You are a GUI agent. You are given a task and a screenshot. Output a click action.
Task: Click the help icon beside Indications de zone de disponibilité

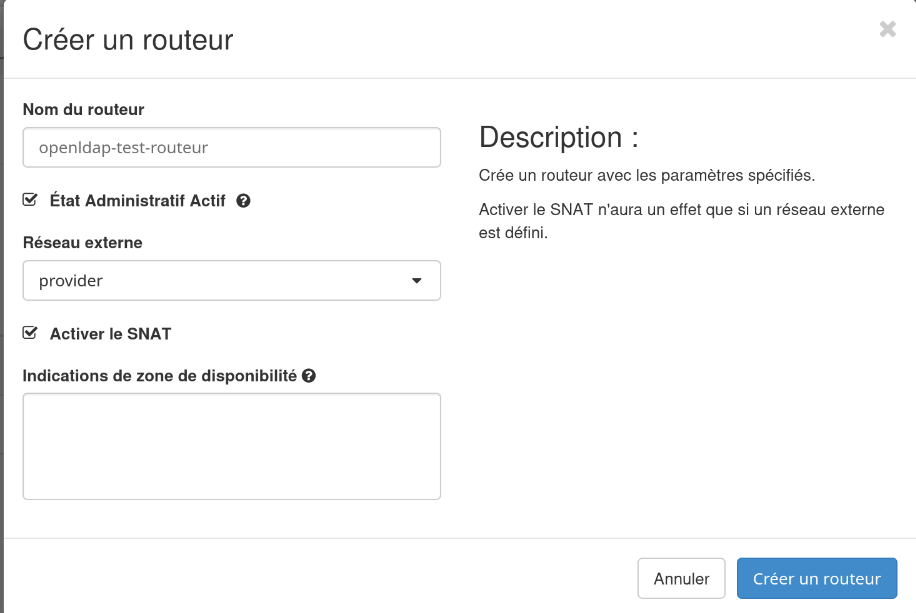(x=309, y=375)
